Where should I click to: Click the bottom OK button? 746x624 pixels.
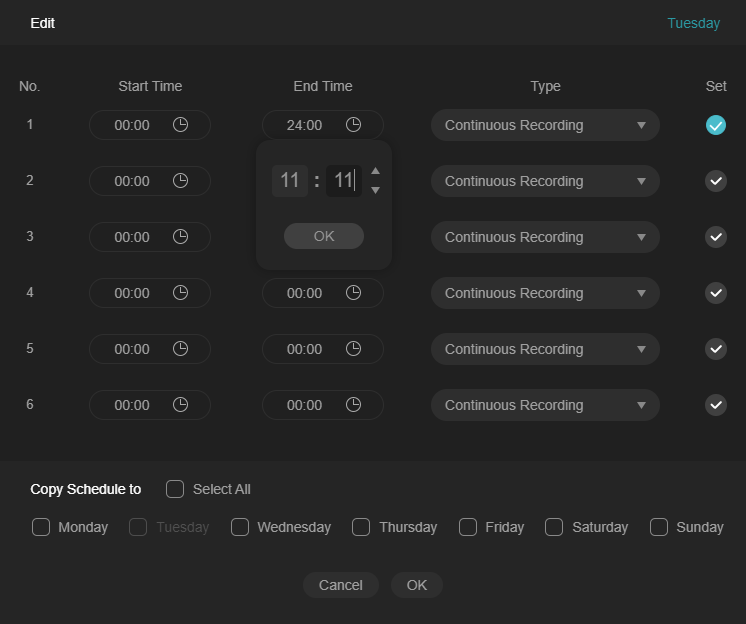click(x=417, y=585)
